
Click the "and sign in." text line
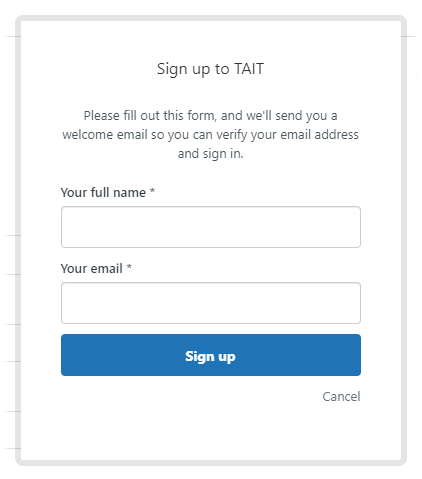(211, 154)
